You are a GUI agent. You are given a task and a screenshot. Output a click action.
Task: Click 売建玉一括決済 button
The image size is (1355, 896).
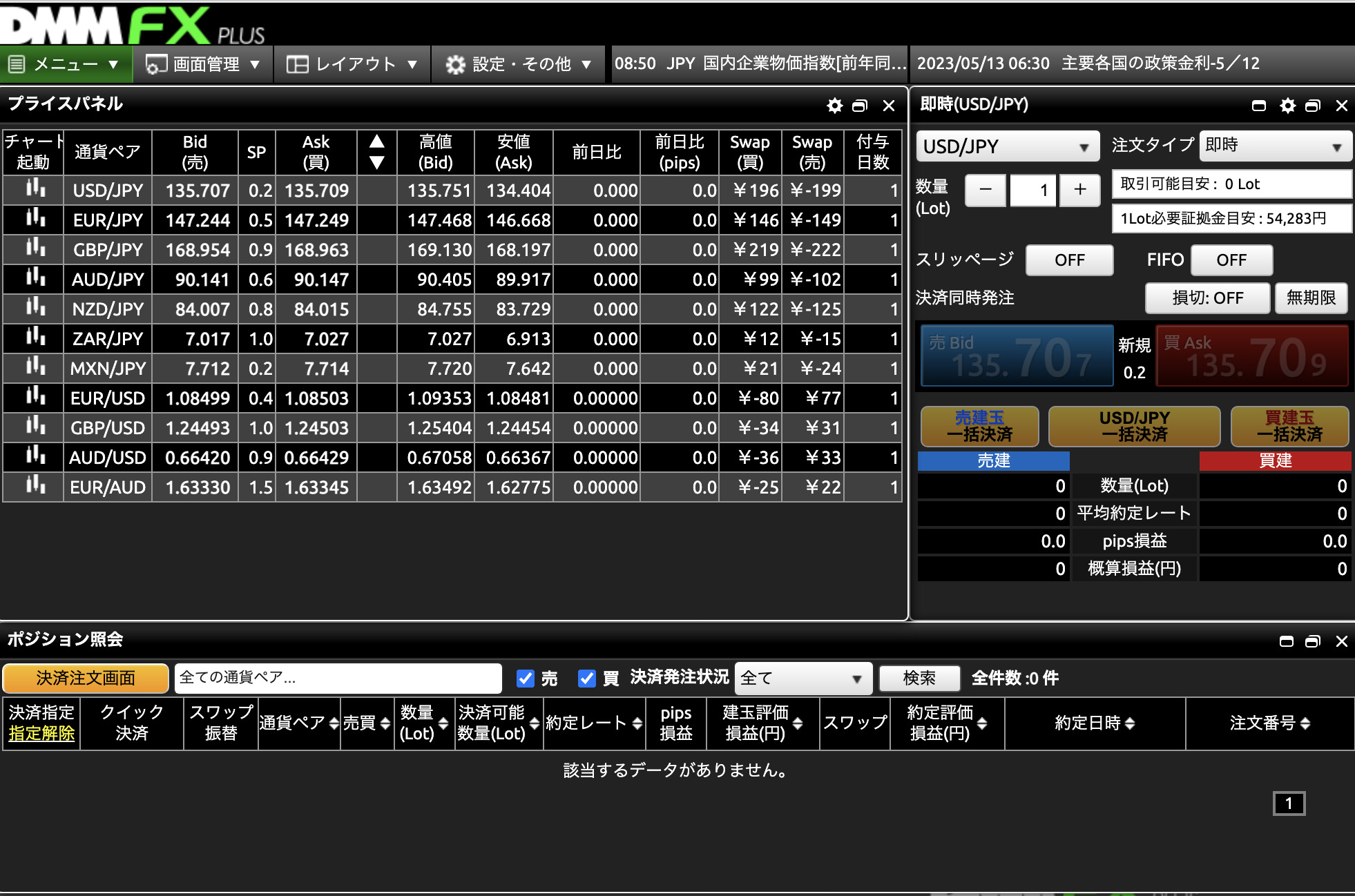coord(979,426)
